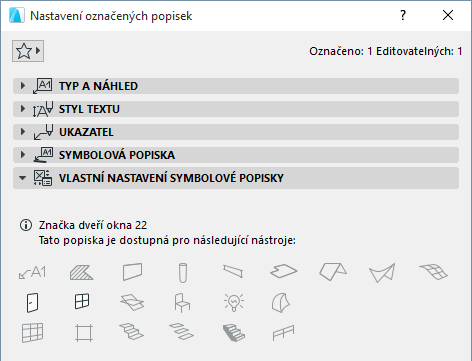472x361 pixels.
Task: Click the Door tool icon
Action: click(x=32, y=303)
